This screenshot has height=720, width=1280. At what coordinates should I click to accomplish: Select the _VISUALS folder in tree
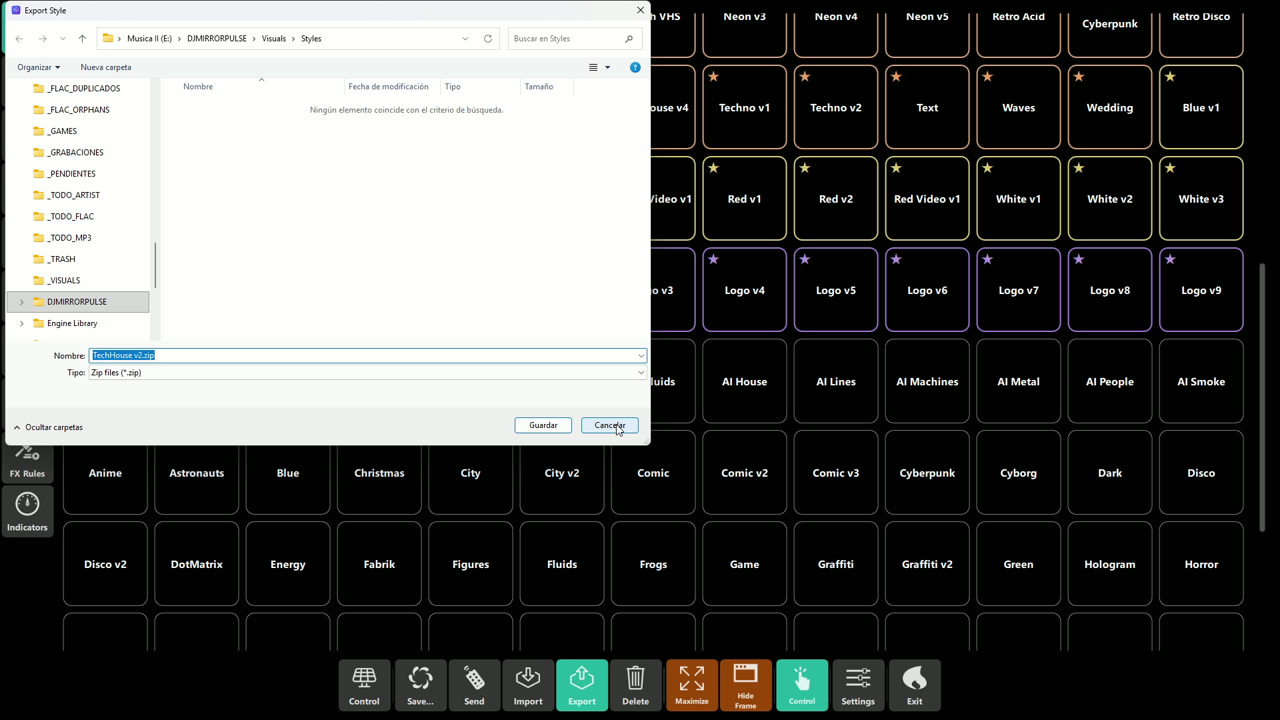[64, 281]
